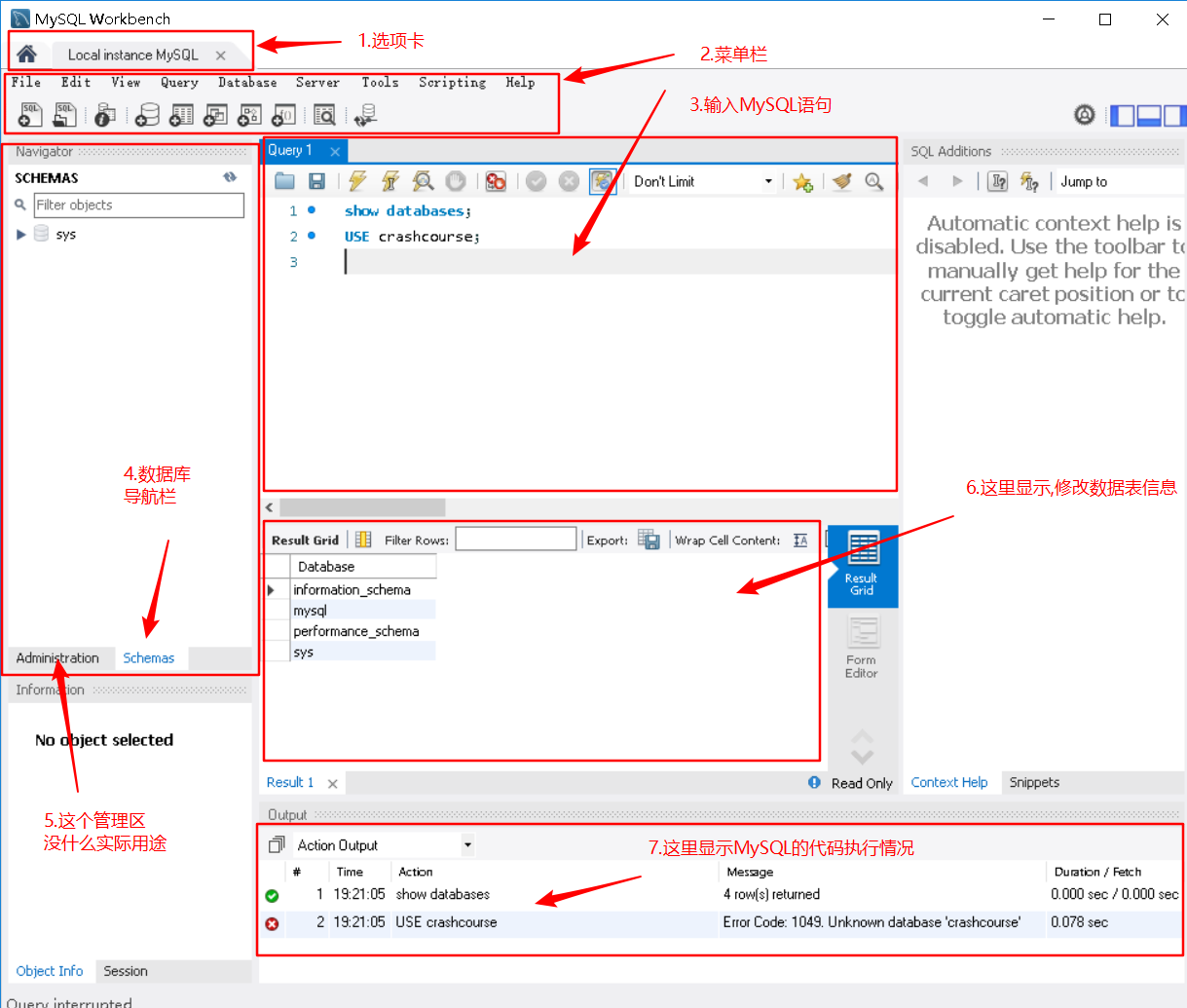Reconnect to DBMS toolbar icon

[x=366, y=115]
